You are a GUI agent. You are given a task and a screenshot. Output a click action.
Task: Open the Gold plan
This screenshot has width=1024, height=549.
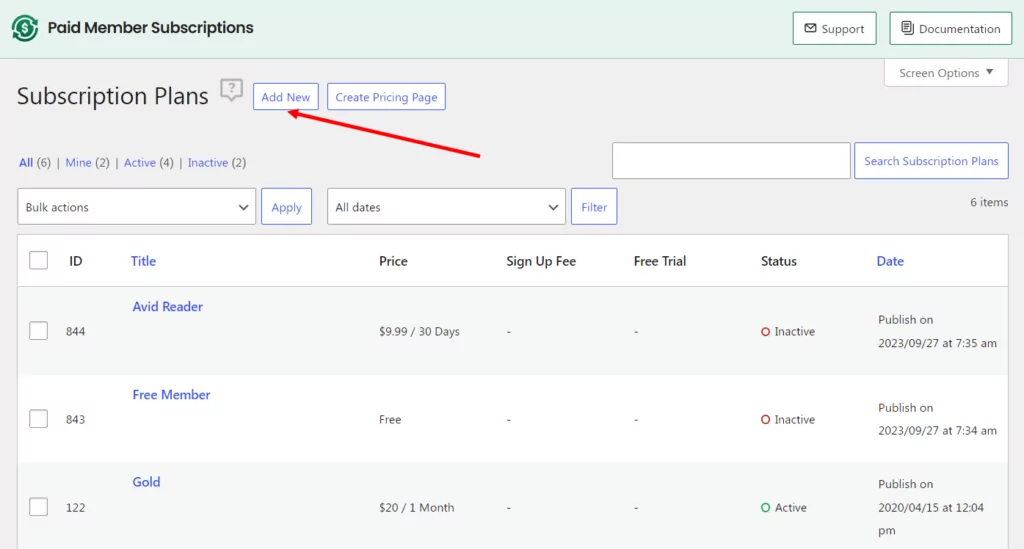[146, 482]
